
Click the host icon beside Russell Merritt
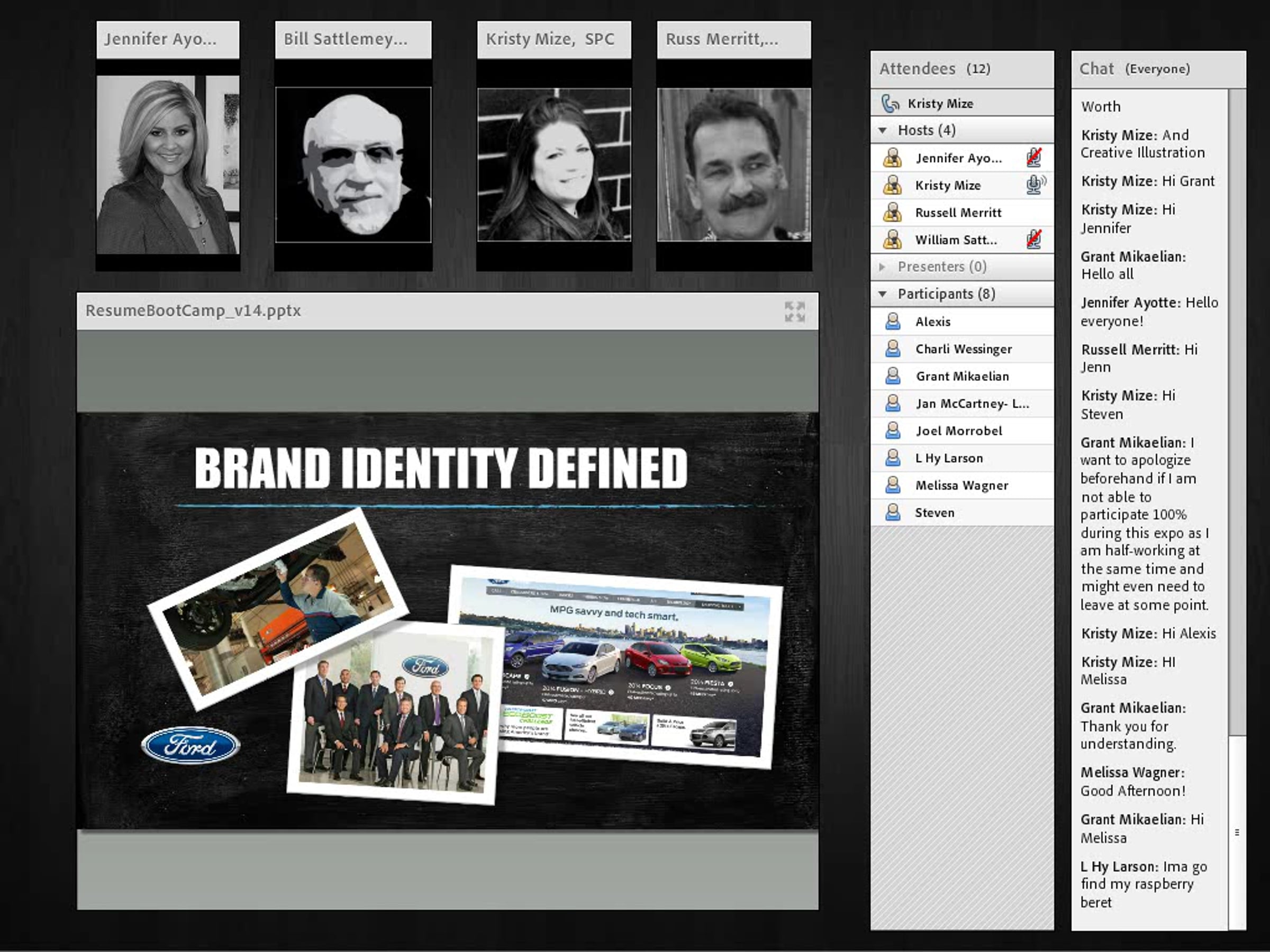coord(892,213)
